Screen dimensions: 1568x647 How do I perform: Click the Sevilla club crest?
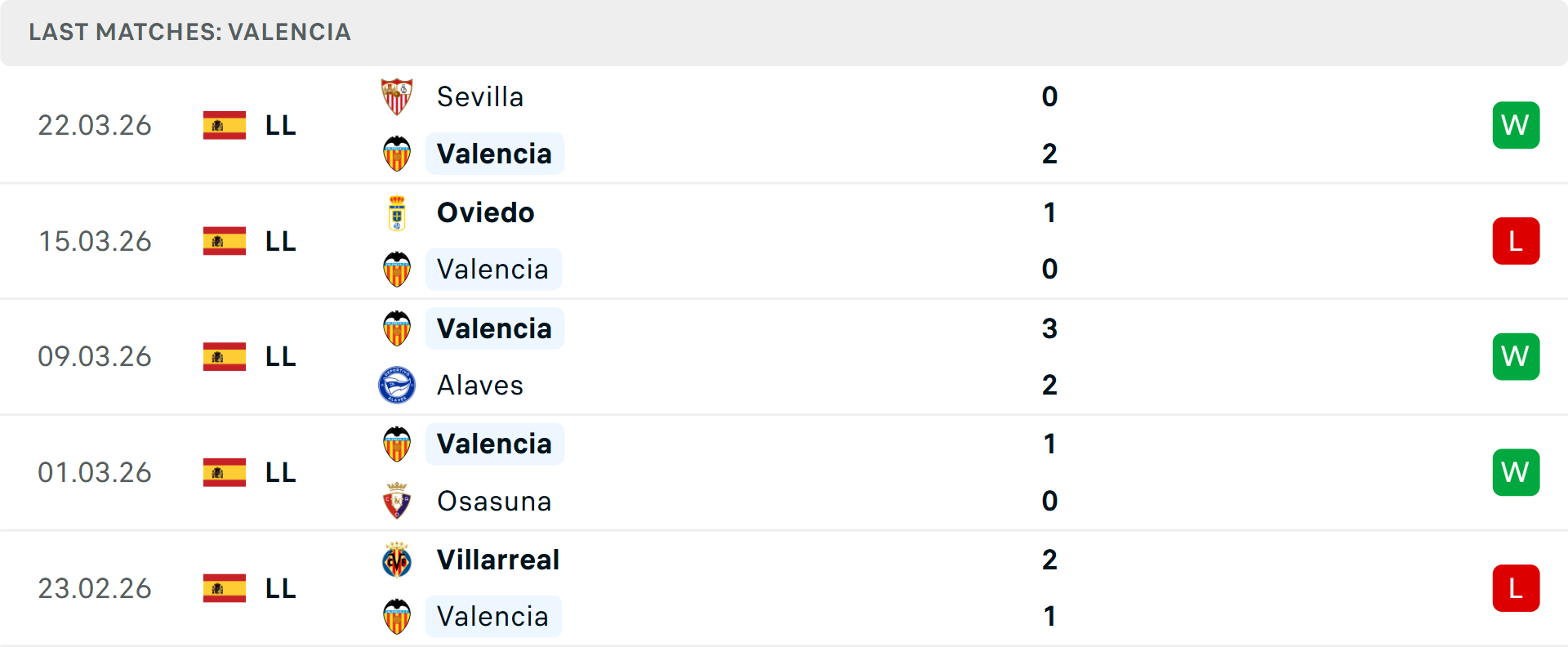click(x=397, y=97)
